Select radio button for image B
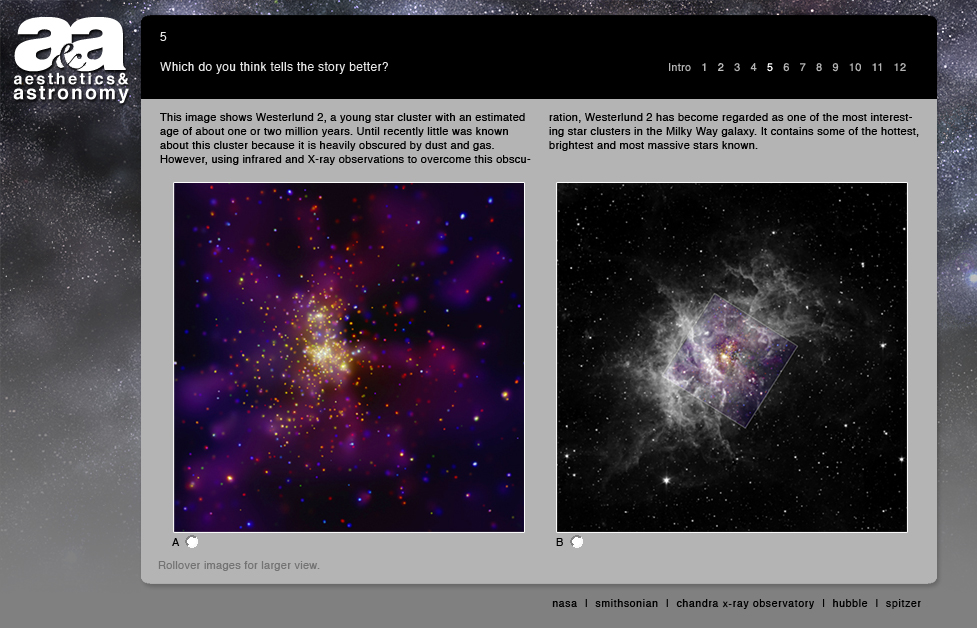977x628 pixels. [577, 542]
